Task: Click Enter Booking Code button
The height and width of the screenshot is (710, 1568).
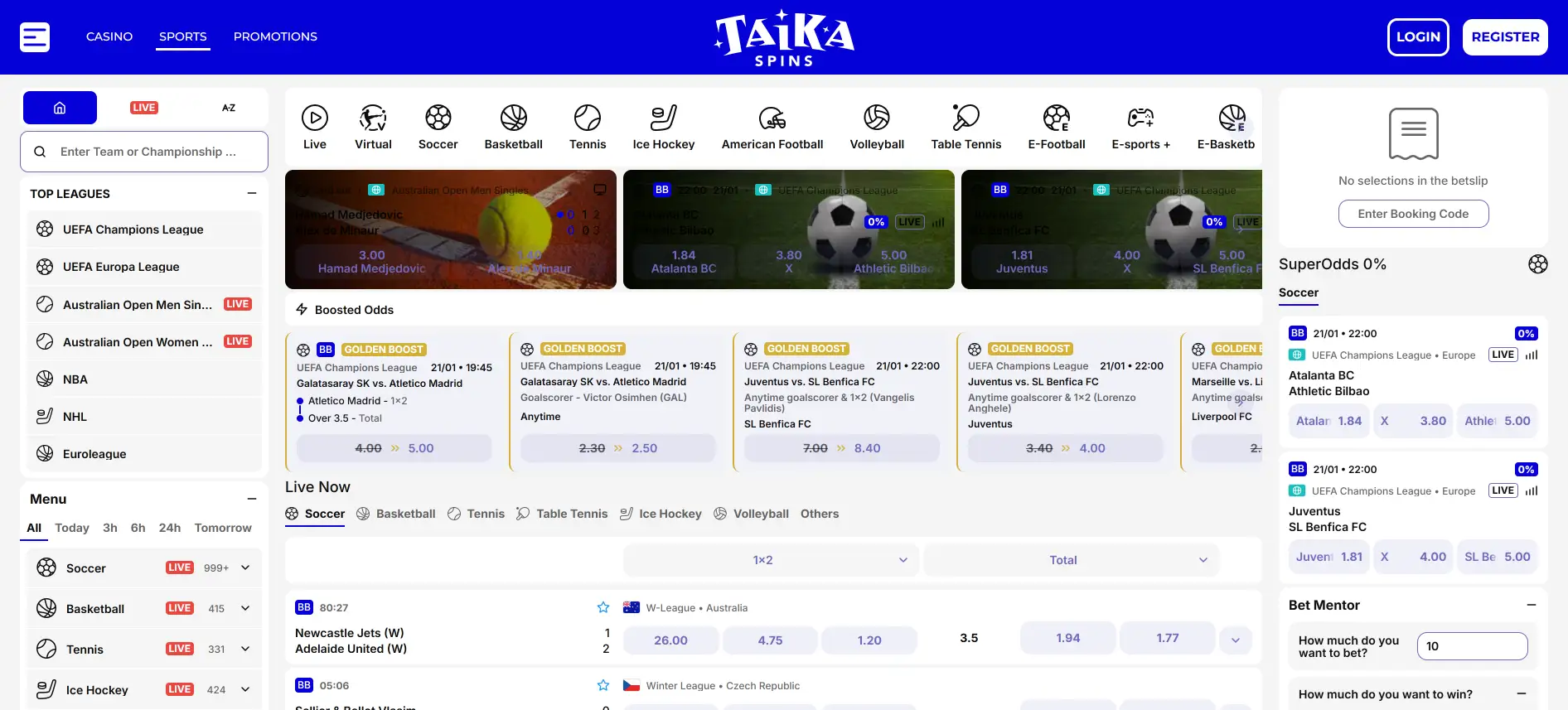Action: point(1414,214)
